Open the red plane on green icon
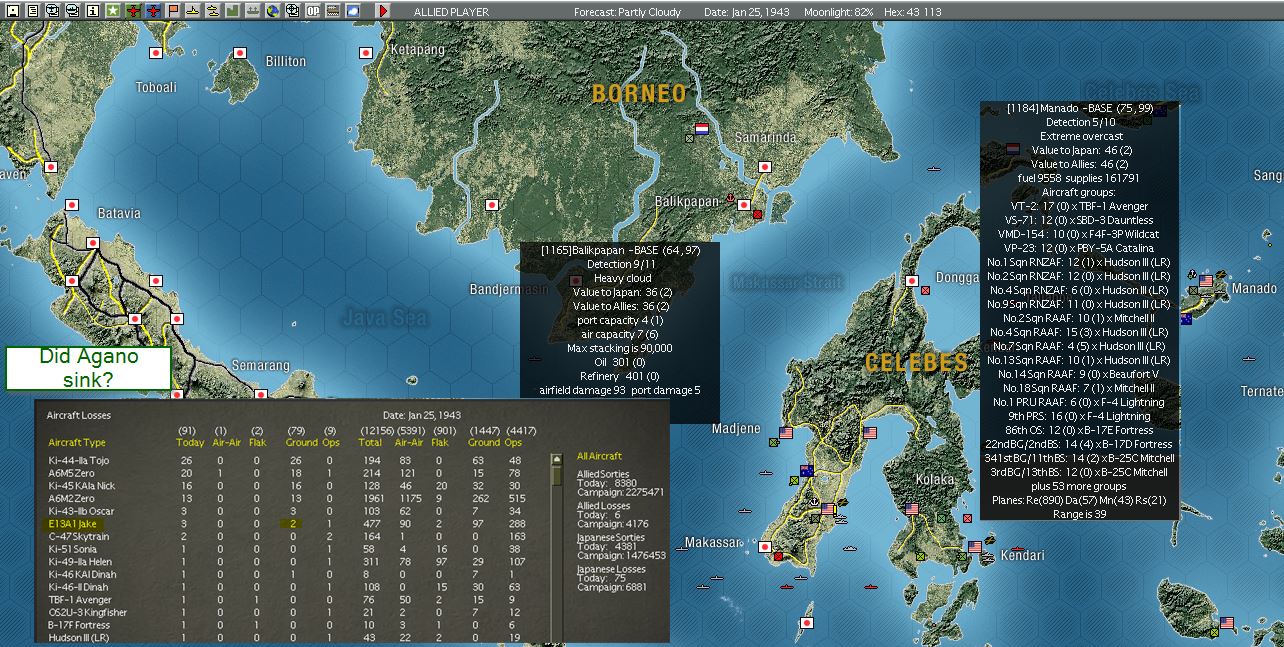The image size is (1284, 647). (x=133, y=11)
